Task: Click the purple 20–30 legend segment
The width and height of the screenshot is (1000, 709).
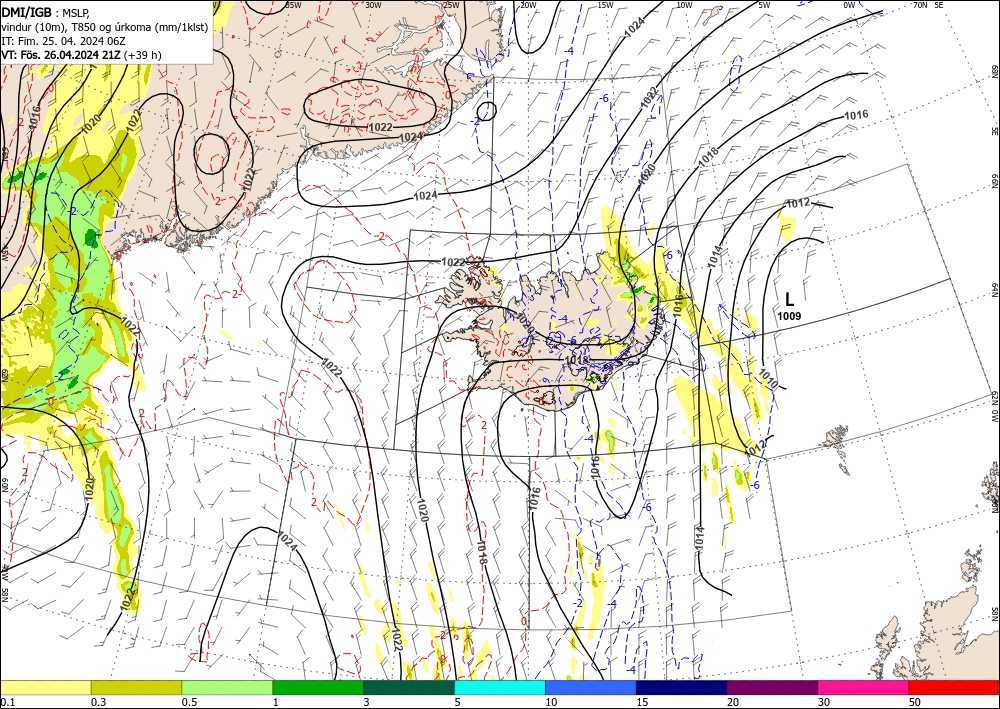Action: (772, 687)
